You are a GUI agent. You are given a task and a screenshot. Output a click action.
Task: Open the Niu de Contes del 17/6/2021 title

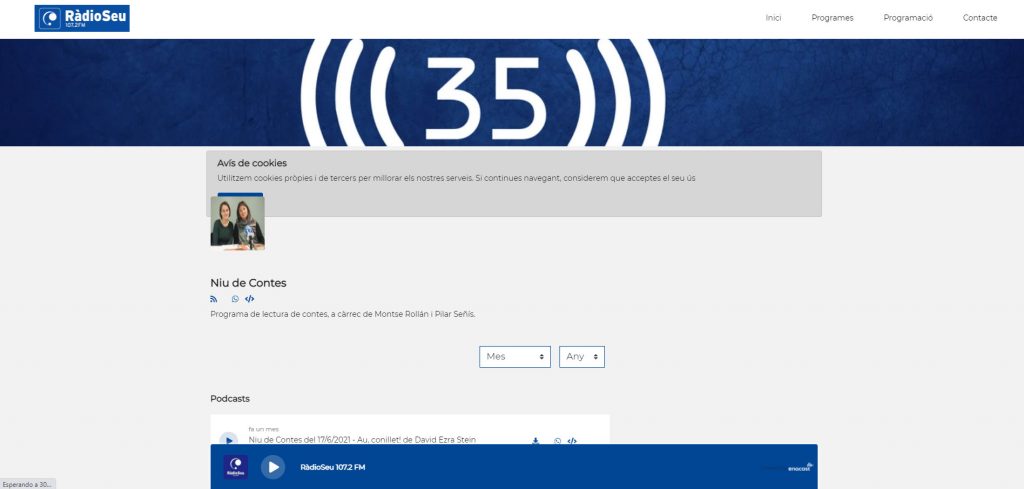pos(362,440)
